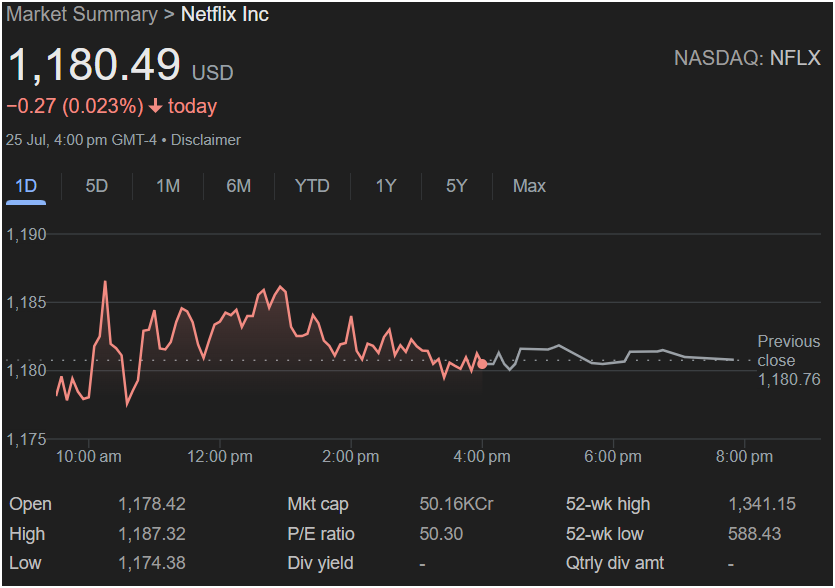Click the NASDAQ: NFLX ticker label

[747, 58]
